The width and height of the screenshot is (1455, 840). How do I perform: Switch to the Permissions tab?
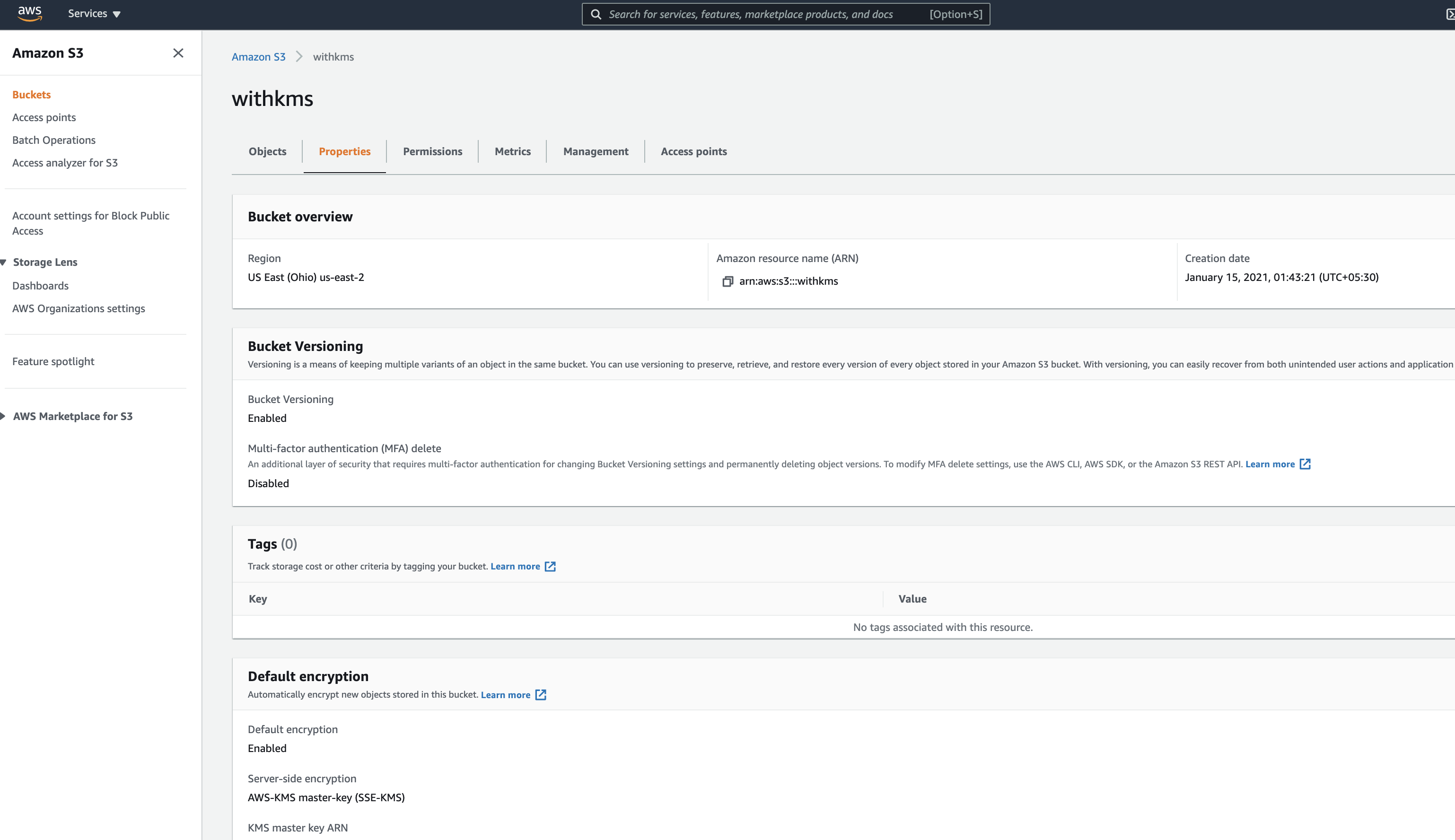pyautogui.click(x=432, y=152)
